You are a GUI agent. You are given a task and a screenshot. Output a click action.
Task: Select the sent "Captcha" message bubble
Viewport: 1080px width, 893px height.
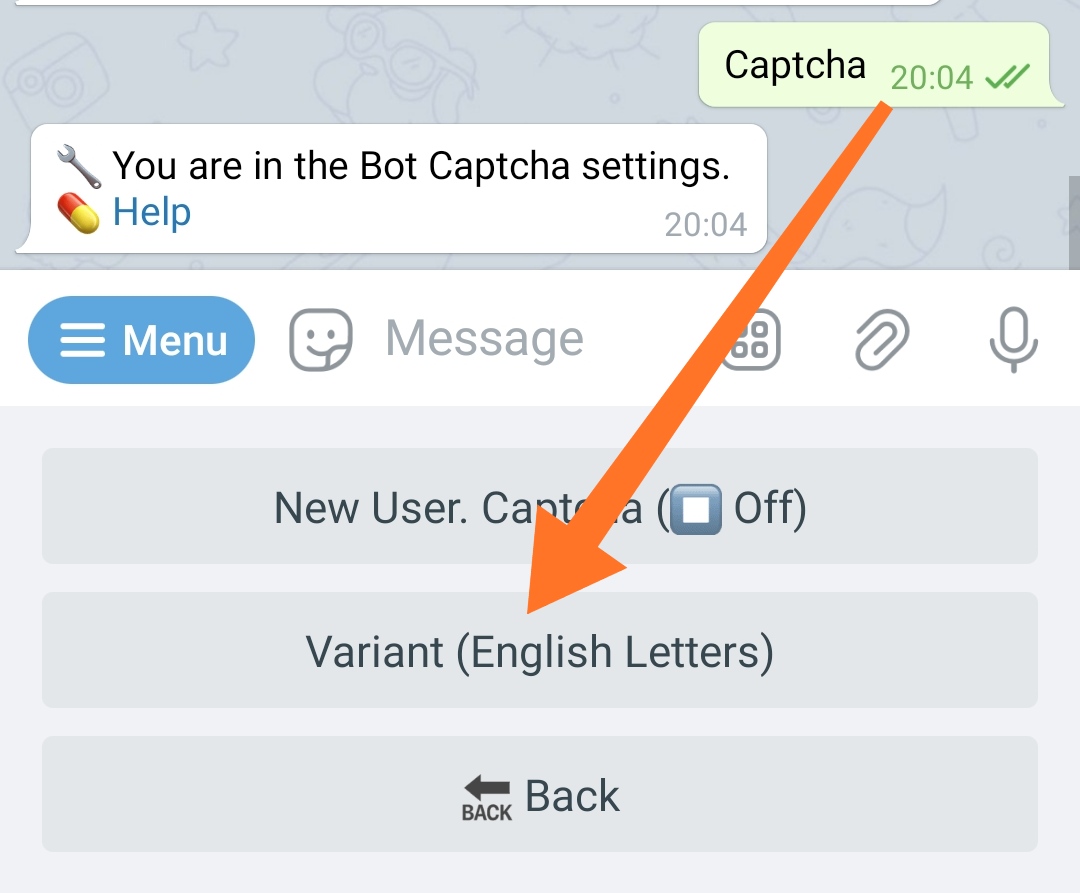coord(795,65)
